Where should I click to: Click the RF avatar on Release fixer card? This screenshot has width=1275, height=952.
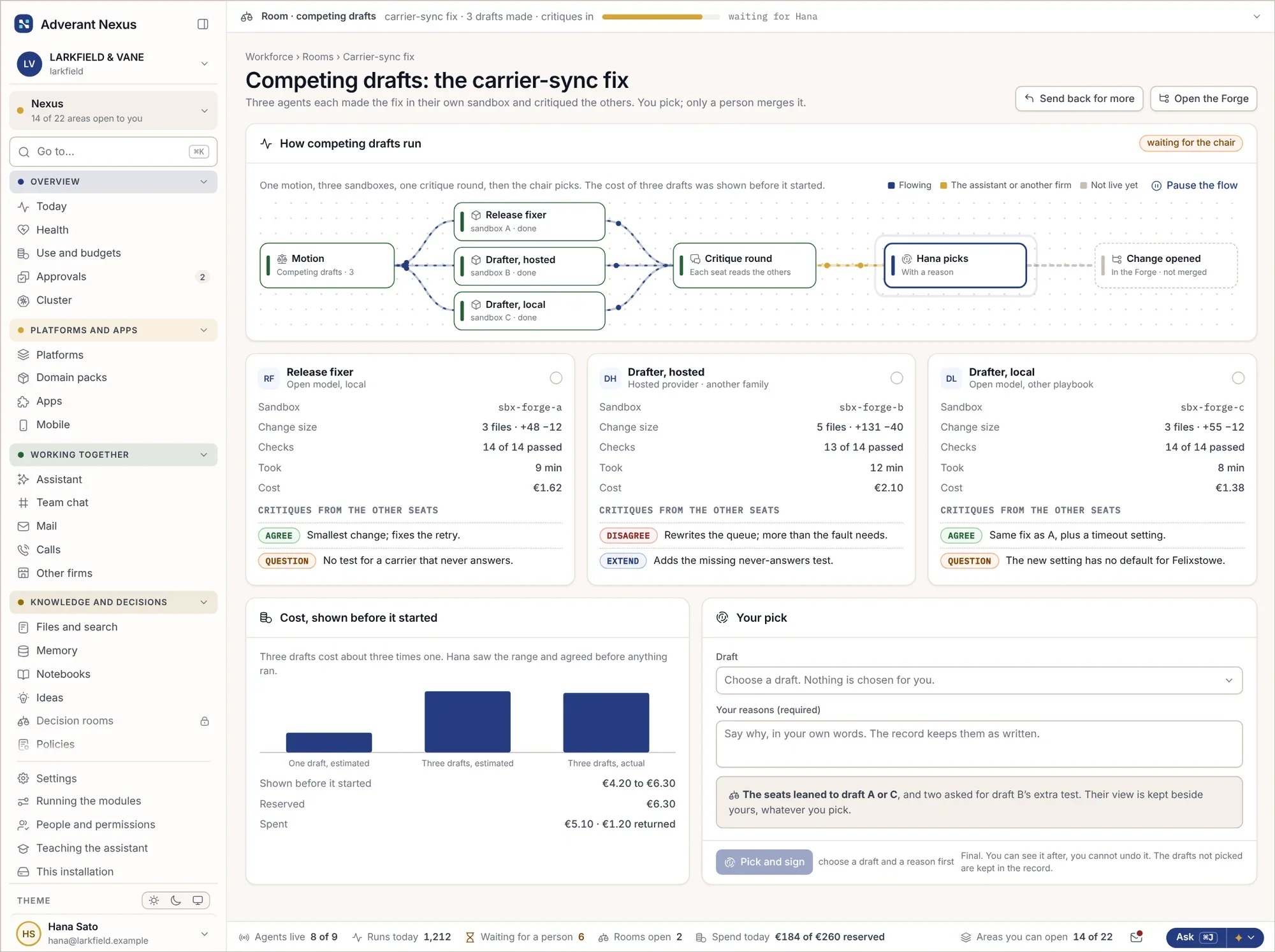(269, 379)
